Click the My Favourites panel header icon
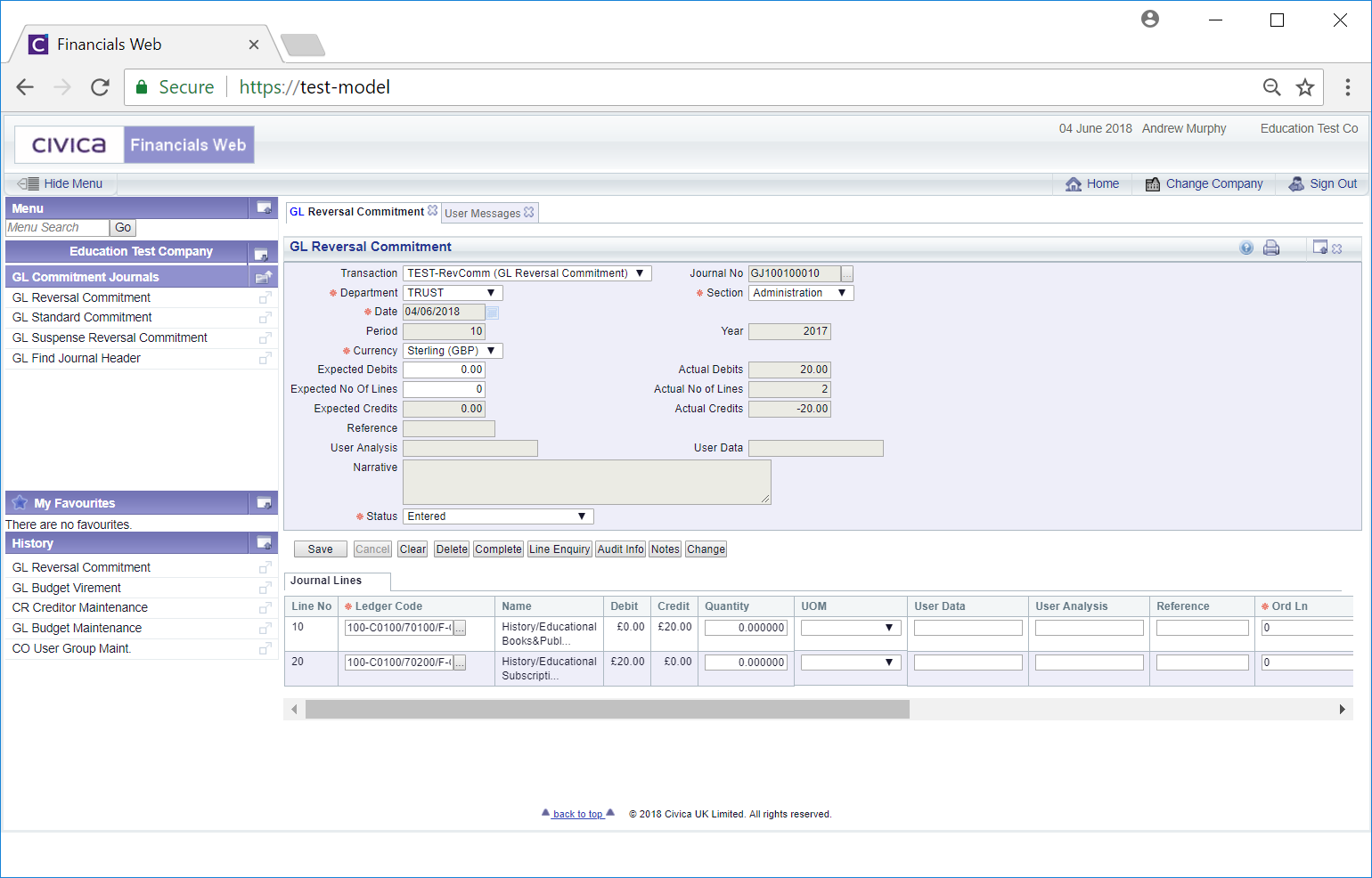The height and width of the screenshot is (878, 1372). pos(264,503)
